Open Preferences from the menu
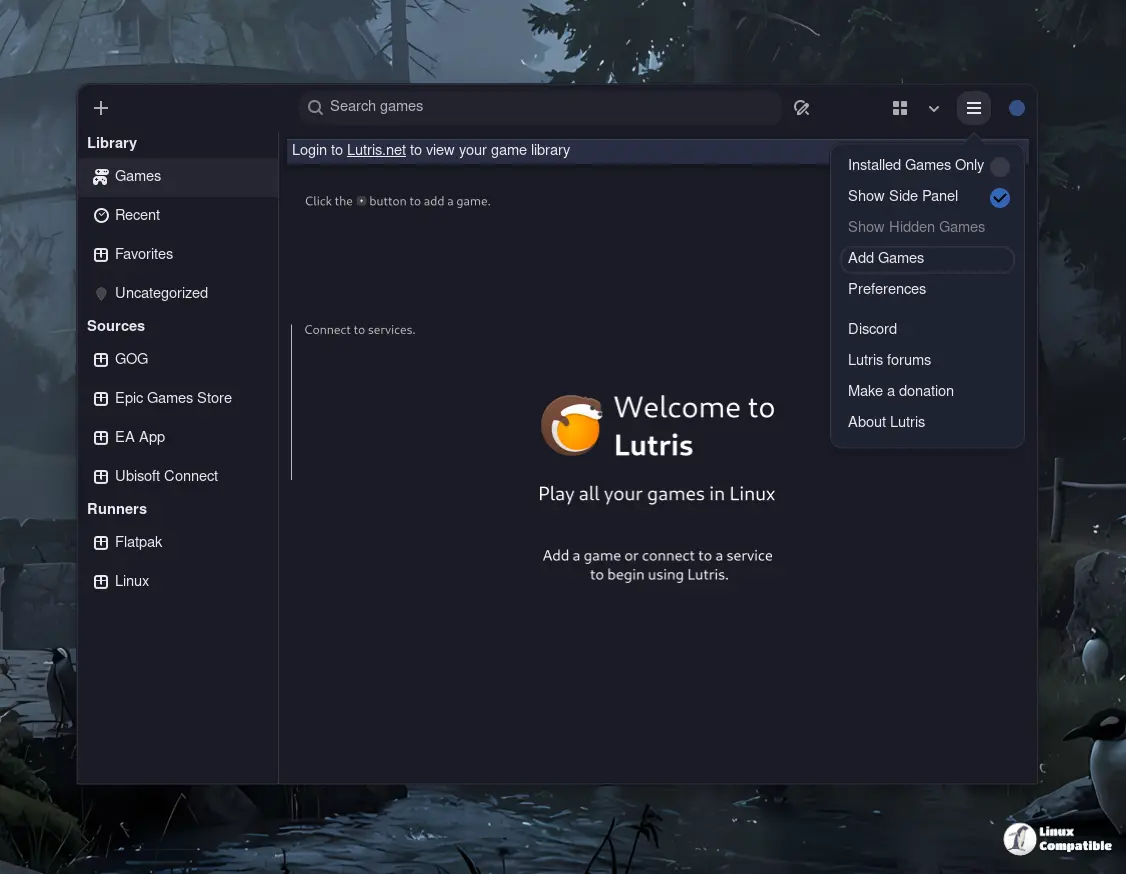This screenshot has height=874, width=1126. pyautogui.click(x=887, y=289)
